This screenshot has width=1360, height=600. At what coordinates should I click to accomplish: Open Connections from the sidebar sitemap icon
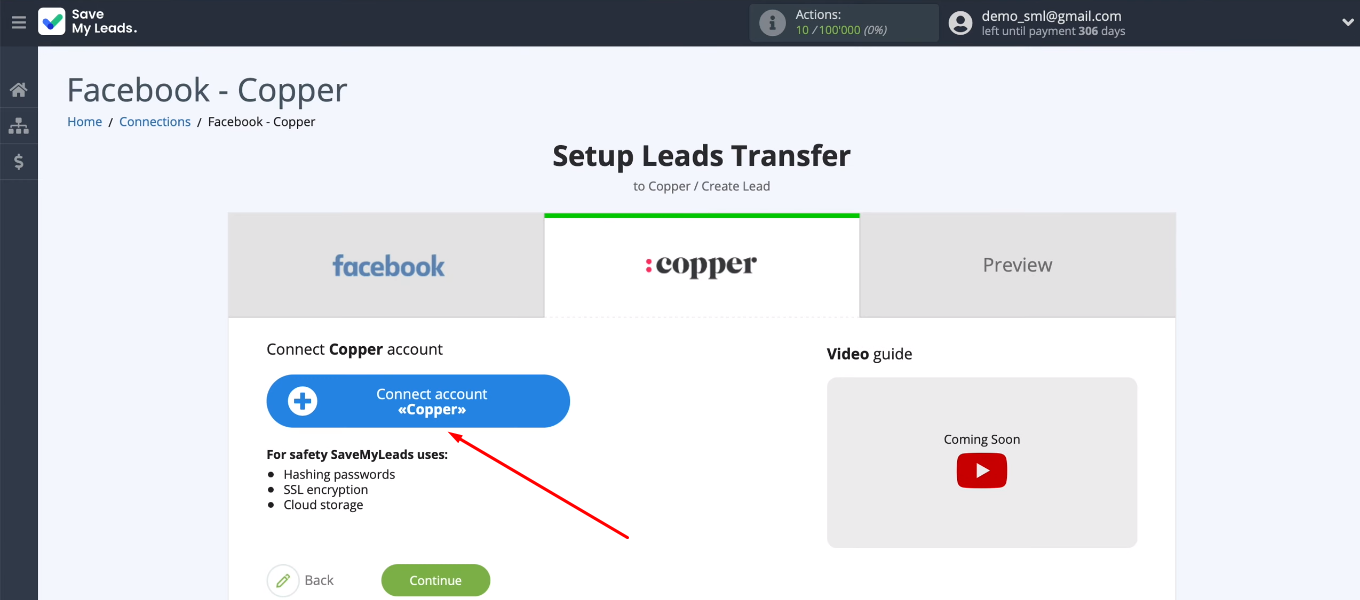(18, 126)
